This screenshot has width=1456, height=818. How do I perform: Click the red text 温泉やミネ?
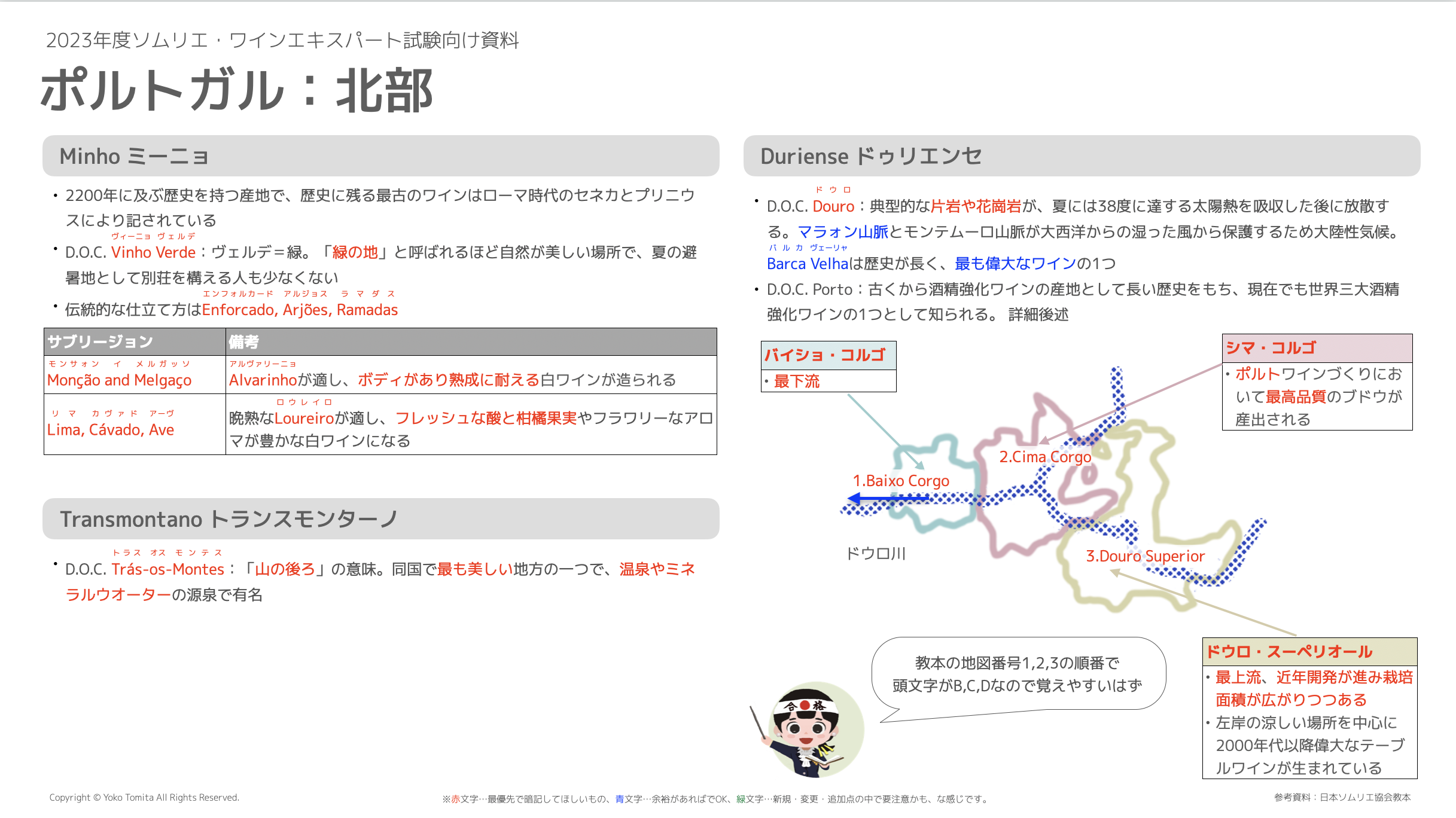click(657, 569)
